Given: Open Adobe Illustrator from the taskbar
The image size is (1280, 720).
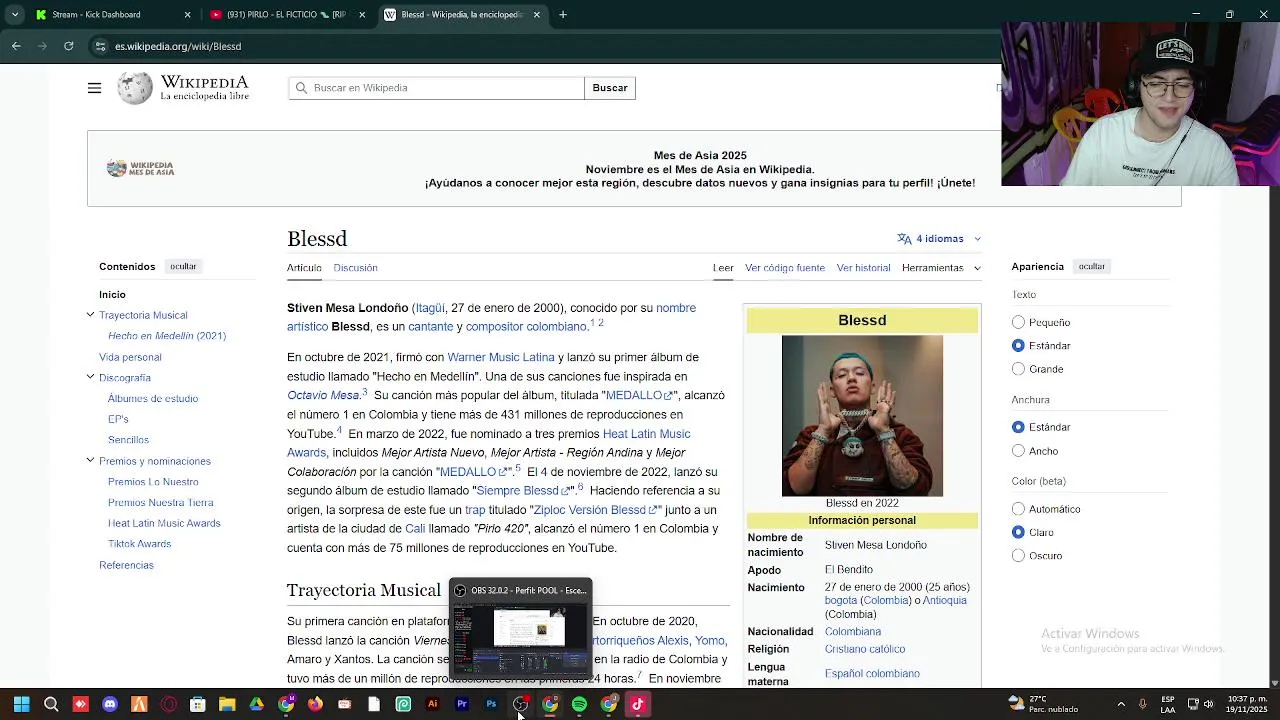Looking at the screenshot, I should [432, 704].
